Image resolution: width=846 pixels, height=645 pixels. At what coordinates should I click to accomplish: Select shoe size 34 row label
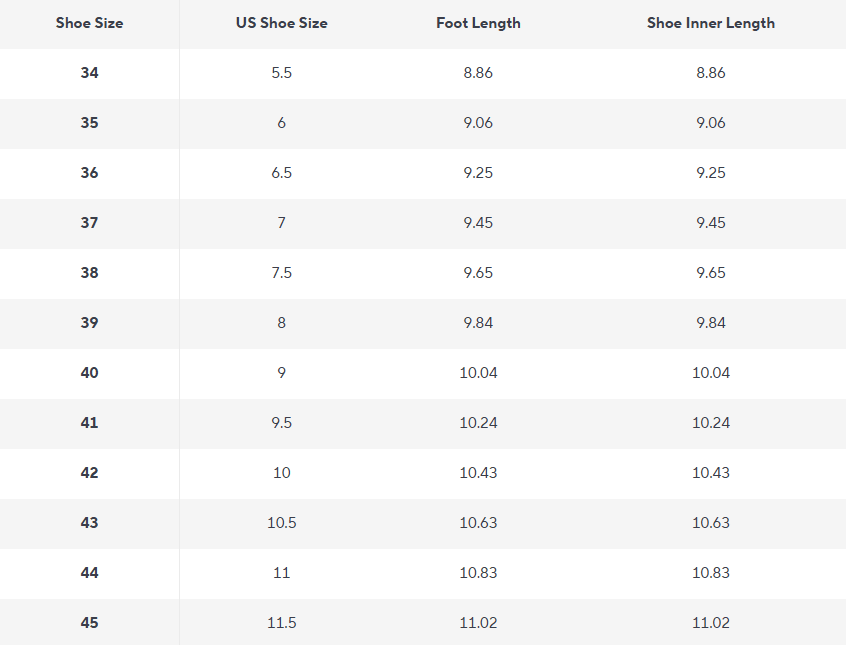pos(90,73)
